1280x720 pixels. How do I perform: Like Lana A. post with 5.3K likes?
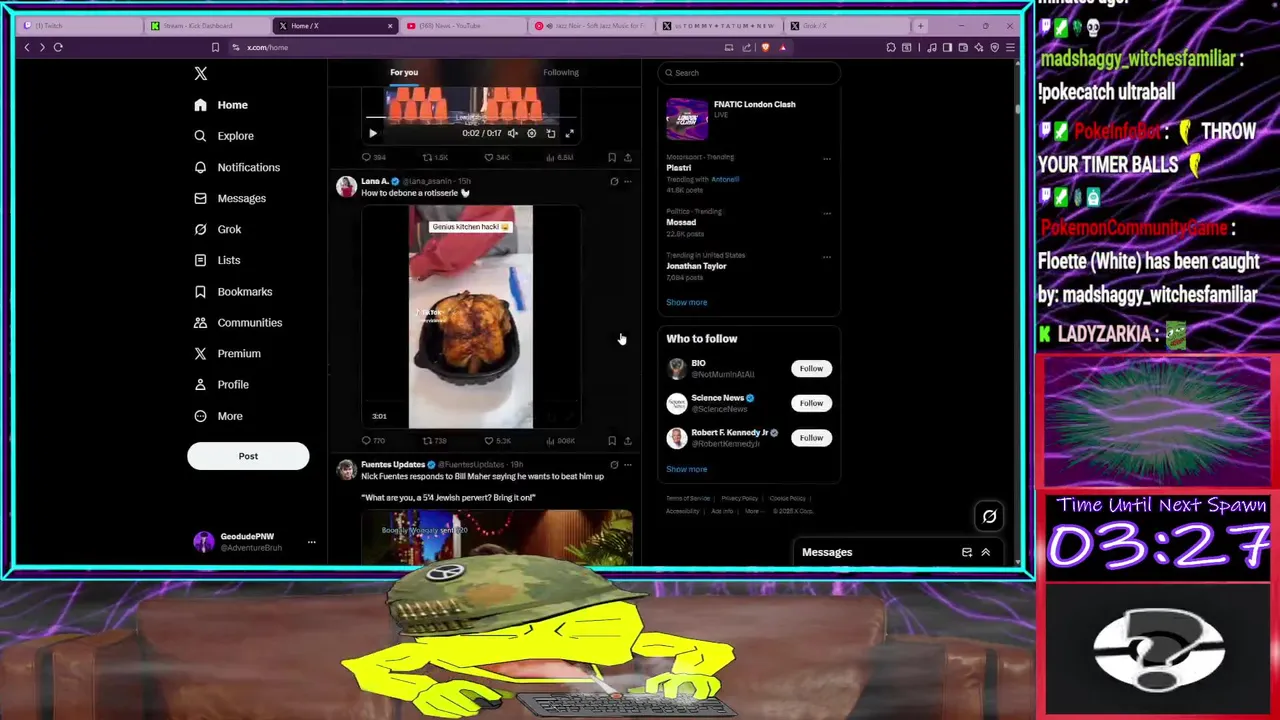point(497,440)
